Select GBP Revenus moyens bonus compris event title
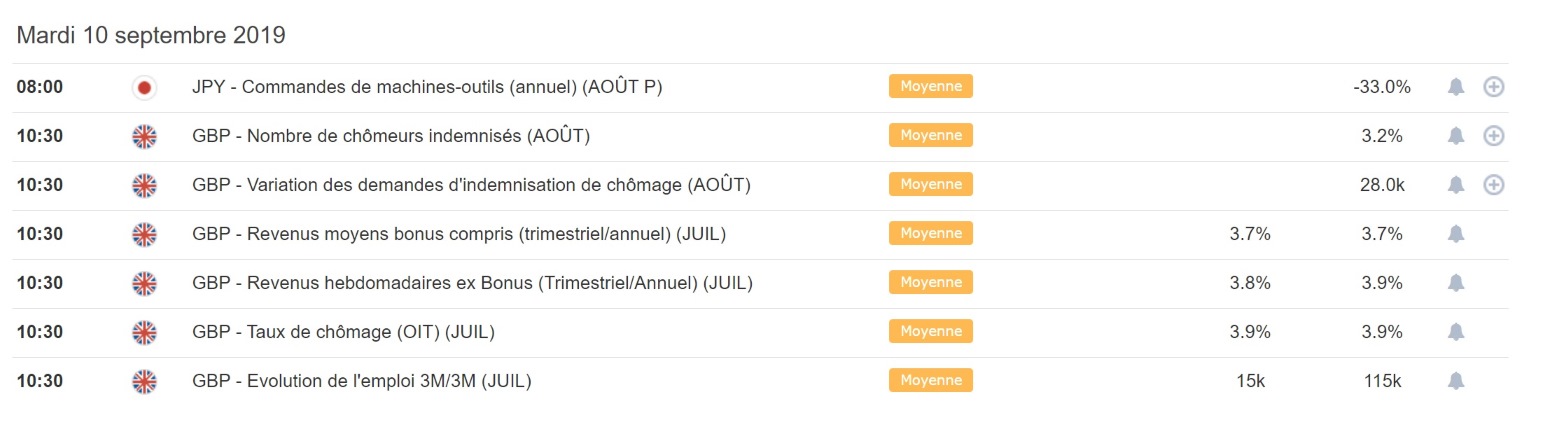This screenshot has width=1562, height=425. (458, 234)
